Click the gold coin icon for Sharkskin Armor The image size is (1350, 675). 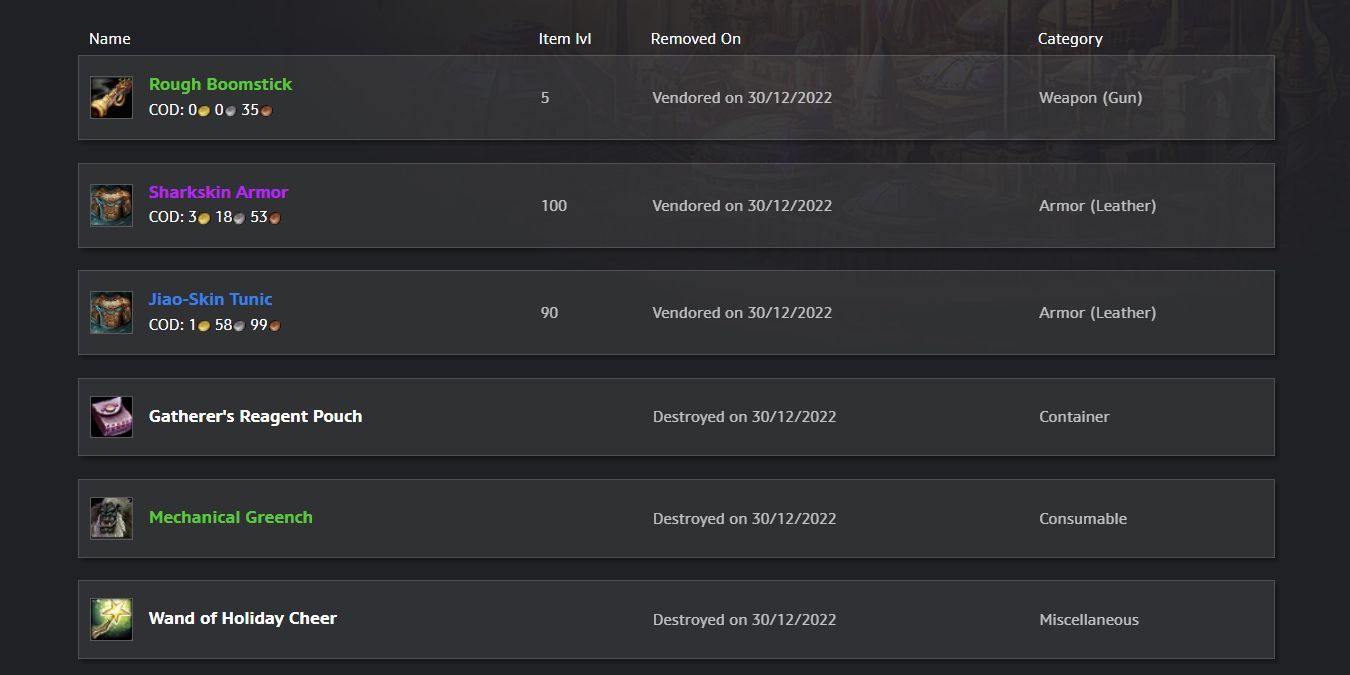(x=204, y=218)
